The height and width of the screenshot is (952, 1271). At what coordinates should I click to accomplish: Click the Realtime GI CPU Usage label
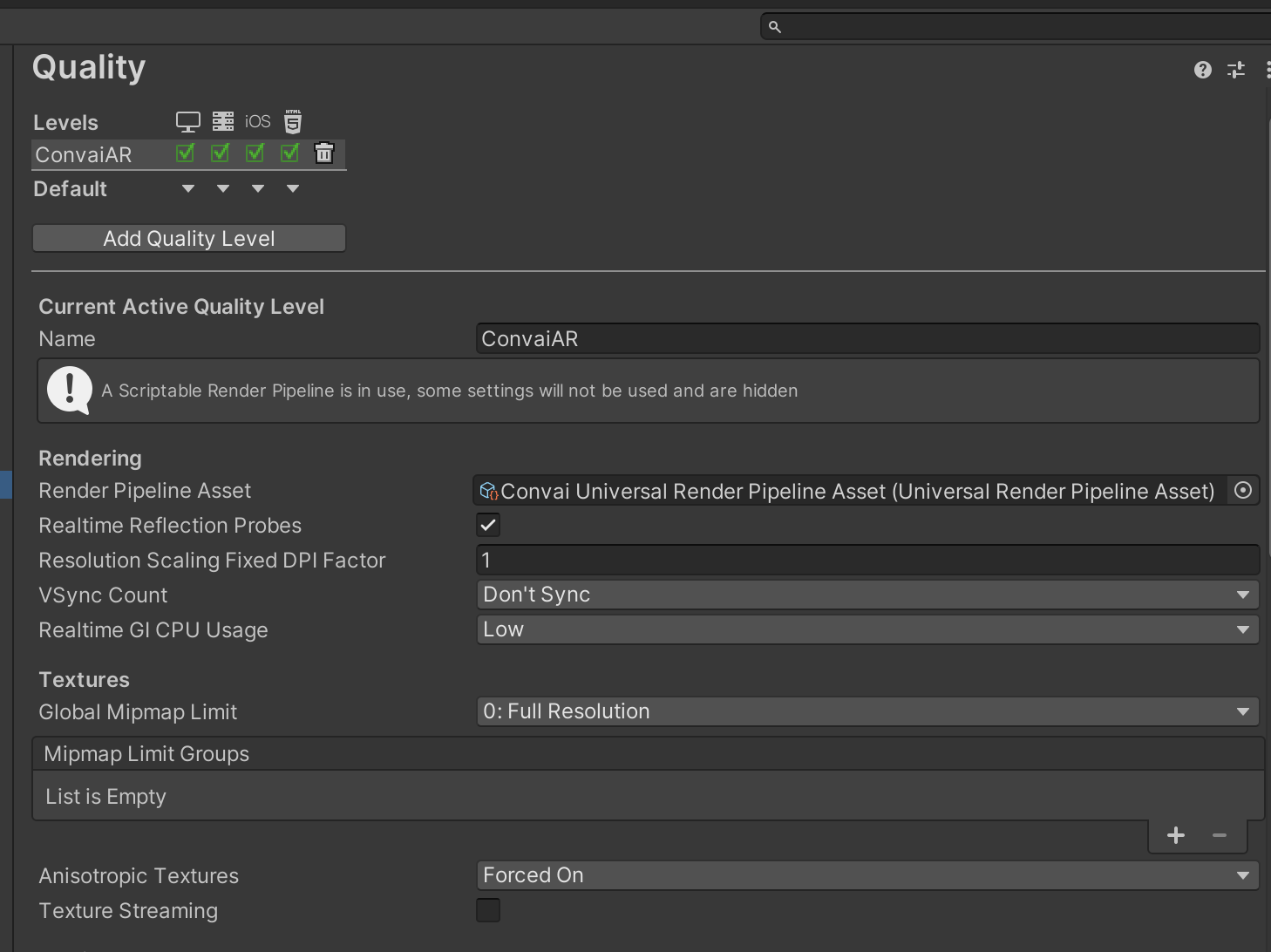pos(153,630)
